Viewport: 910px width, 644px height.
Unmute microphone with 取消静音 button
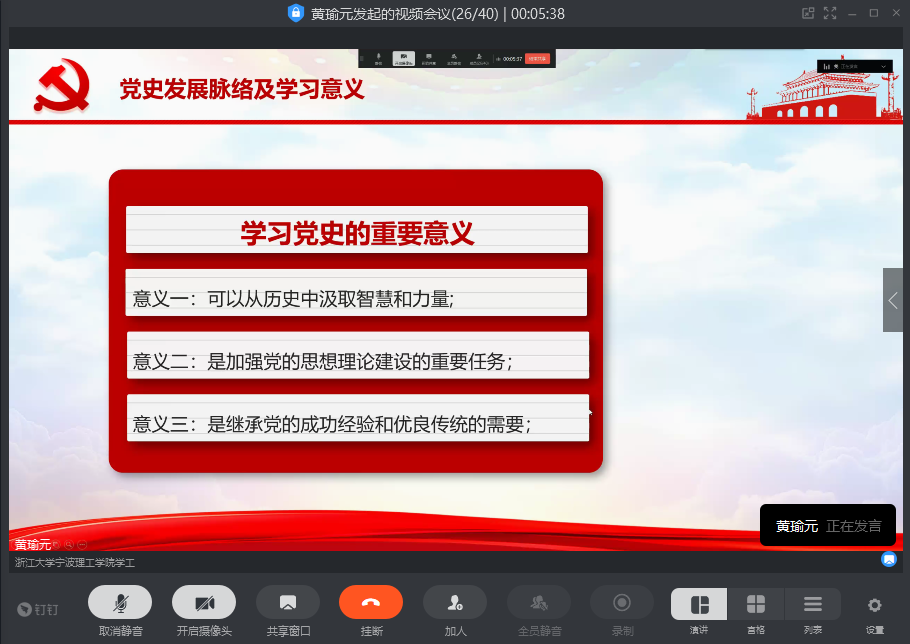[x=120, y=603]
